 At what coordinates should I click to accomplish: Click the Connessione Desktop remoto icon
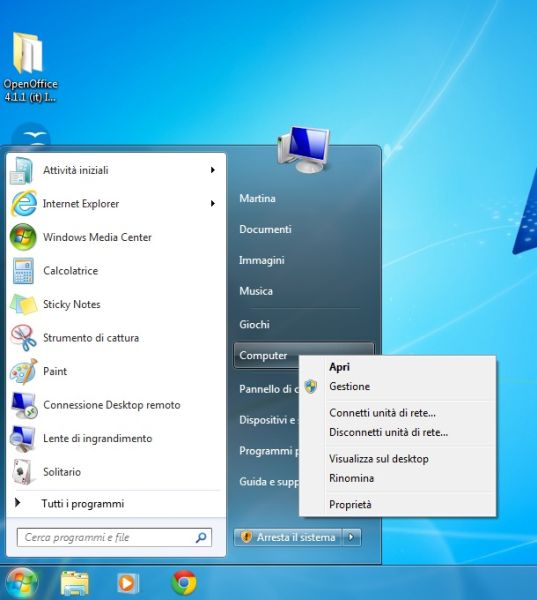tap(24, 405)
